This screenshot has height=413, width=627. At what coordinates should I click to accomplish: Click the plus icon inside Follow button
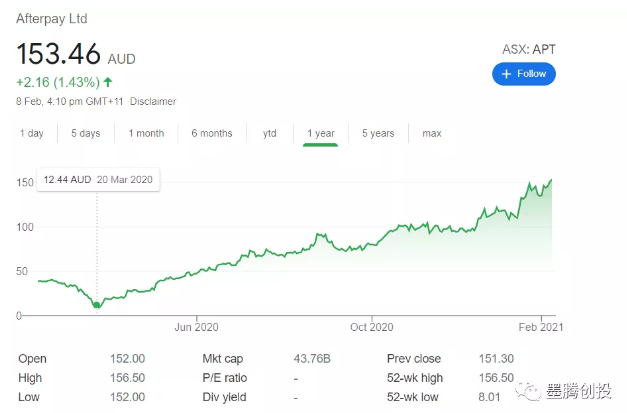507,74
